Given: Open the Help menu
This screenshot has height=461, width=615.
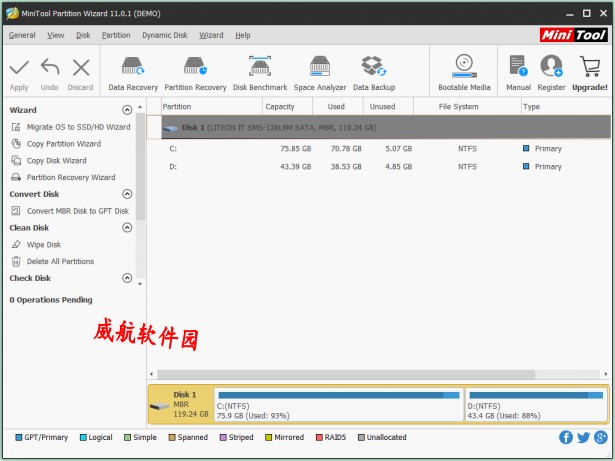Looking at the screenshot, I should point(243,35).
